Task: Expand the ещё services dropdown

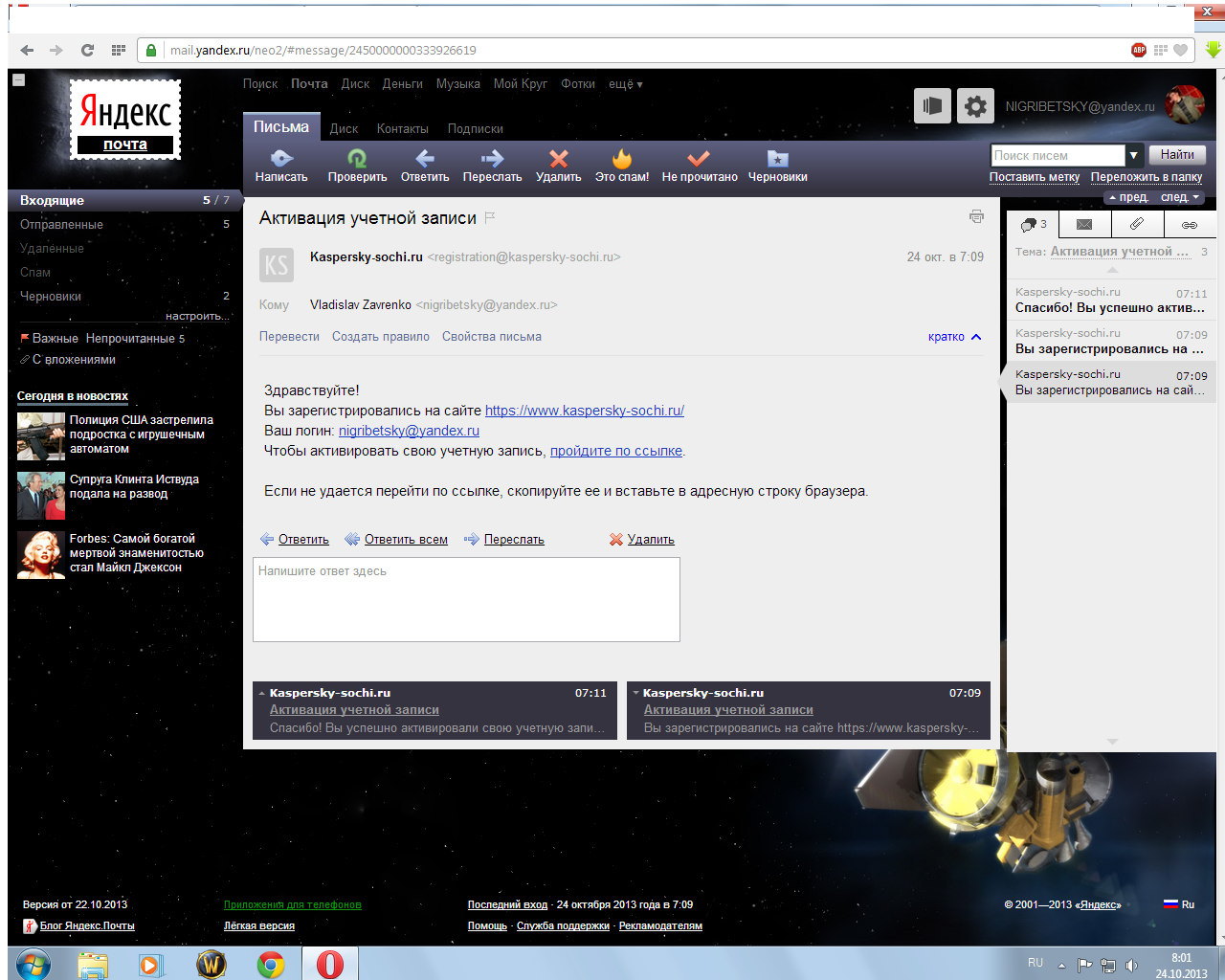Action: (x=626, y=84)
